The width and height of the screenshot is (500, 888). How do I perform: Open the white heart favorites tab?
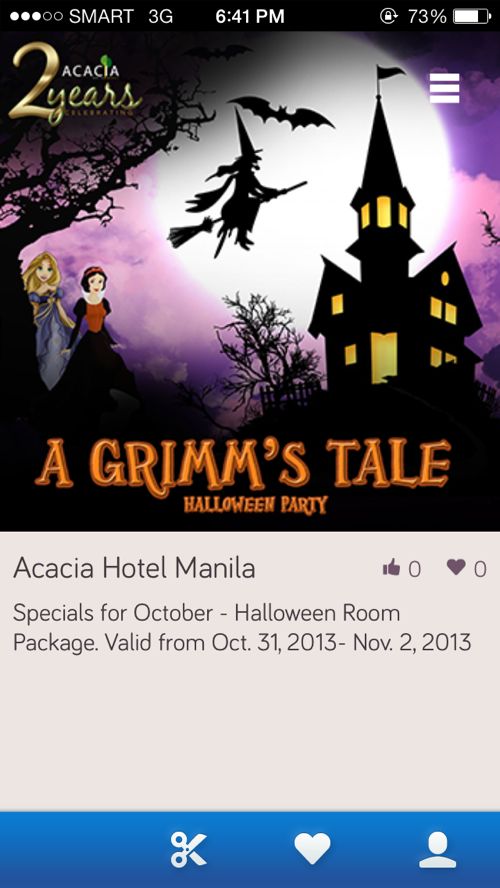pos(312,849)
